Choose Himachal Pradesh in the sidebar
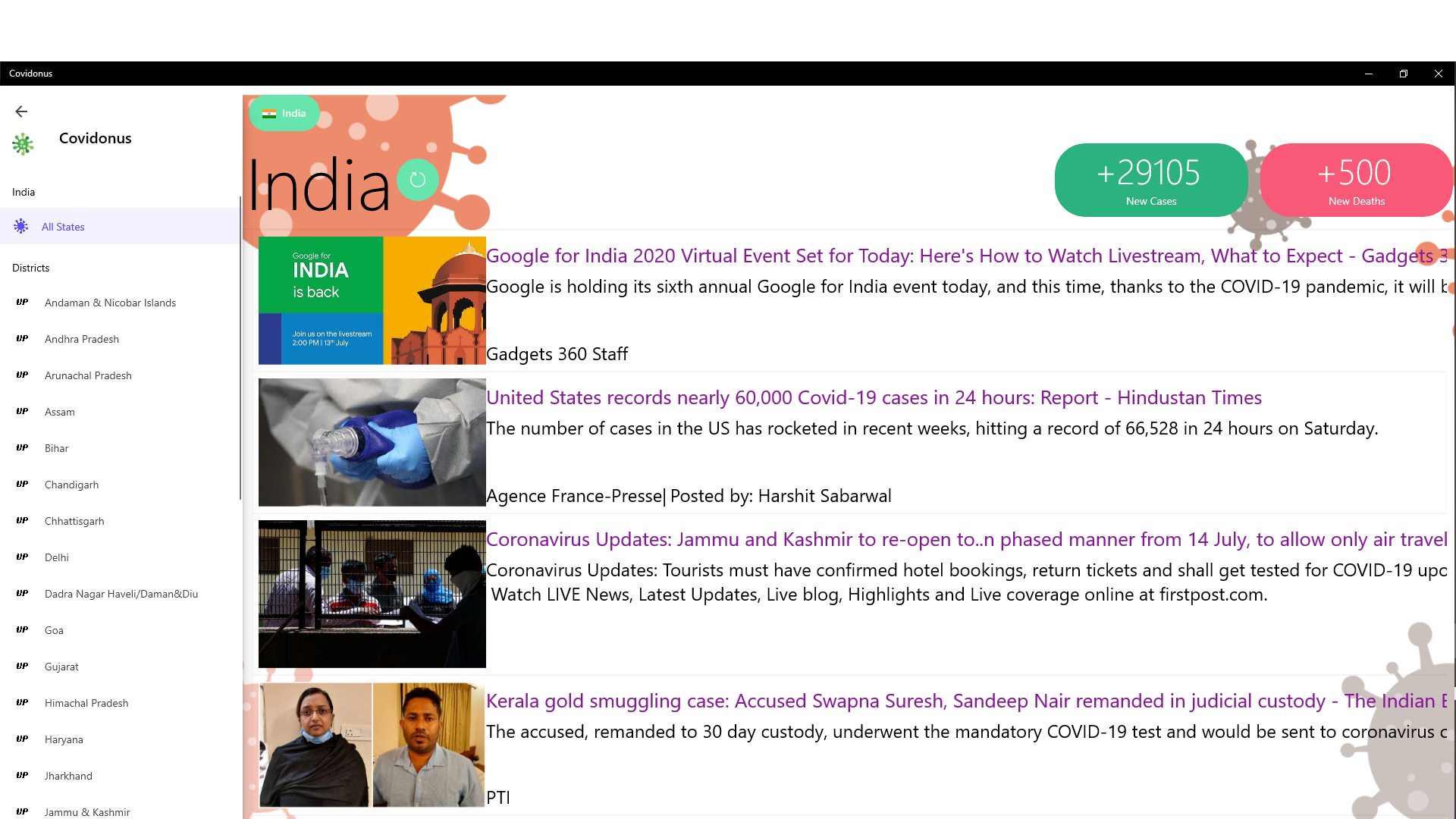This screenshot has width=1456, height=819. (86, 703)
